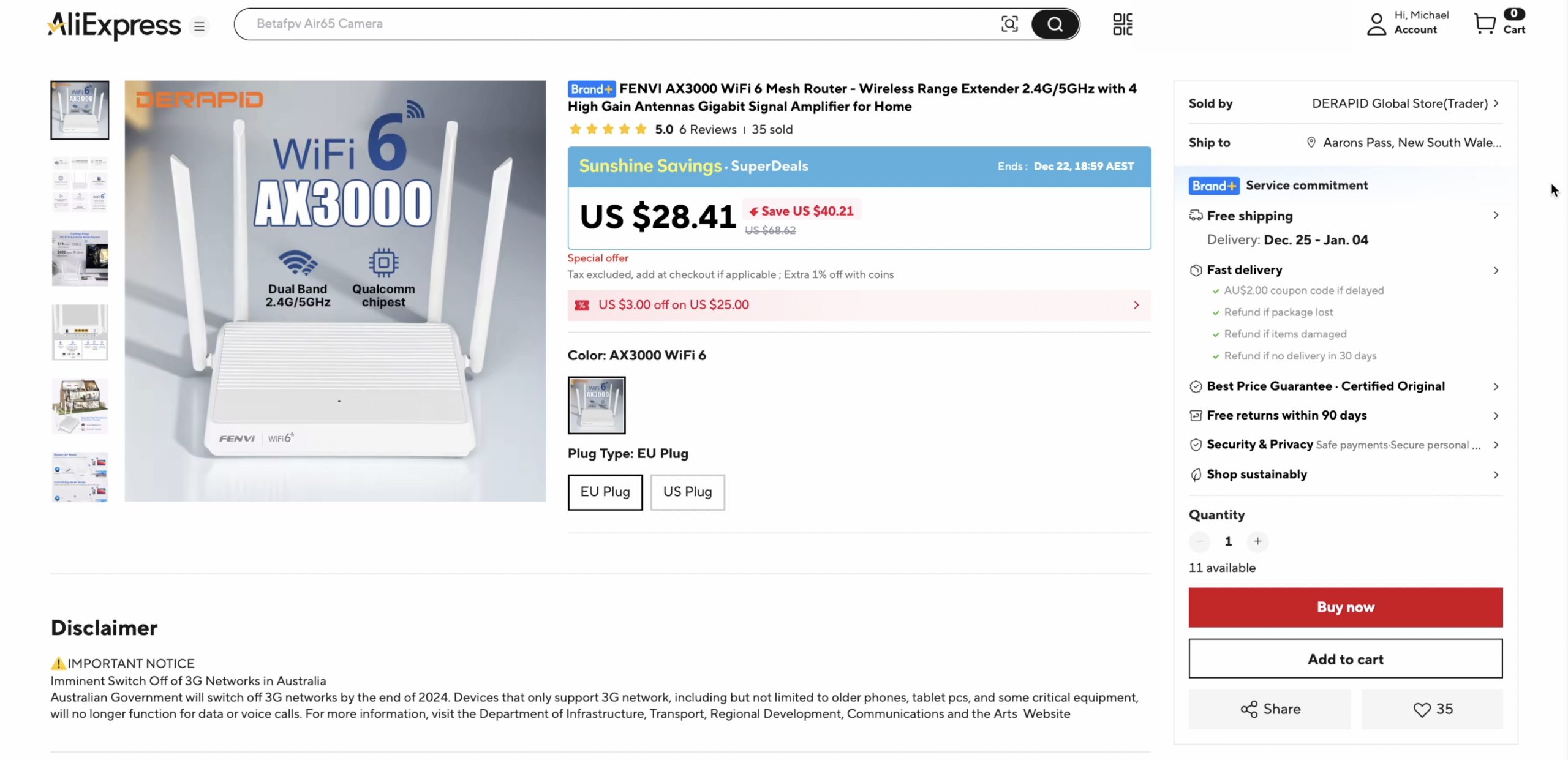Image resolution: width=1568 pixels, height=760 pixels.
Task: Click the magnifier search button
Action: click(1055, 24)
